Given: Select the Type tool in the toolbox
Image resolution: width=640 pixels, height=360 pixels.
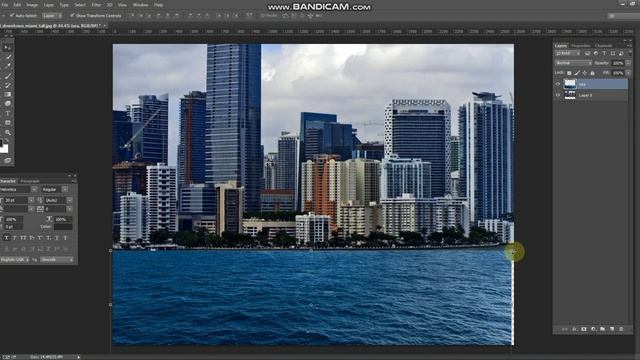Looking at the screenshot, I should tap(7, 113).
